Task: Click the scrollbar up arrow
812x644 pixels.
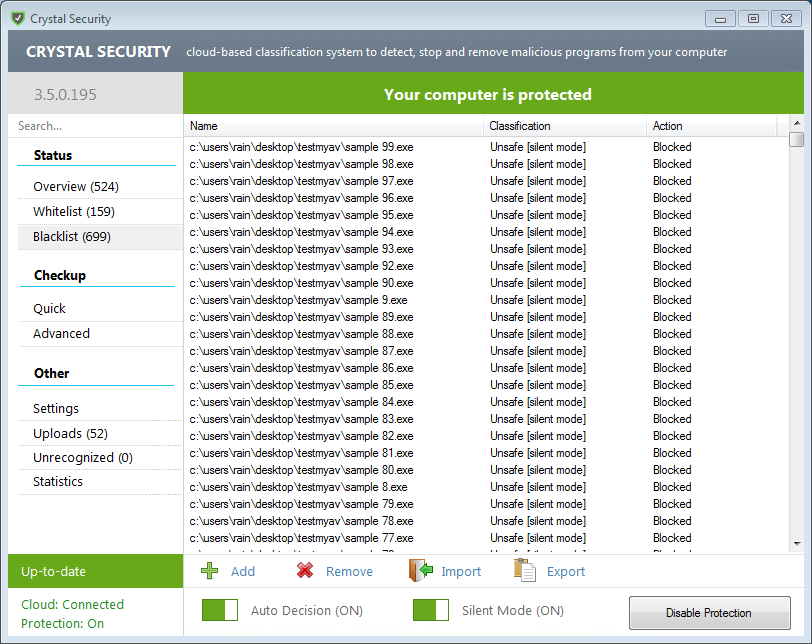Action: point(797,123)
